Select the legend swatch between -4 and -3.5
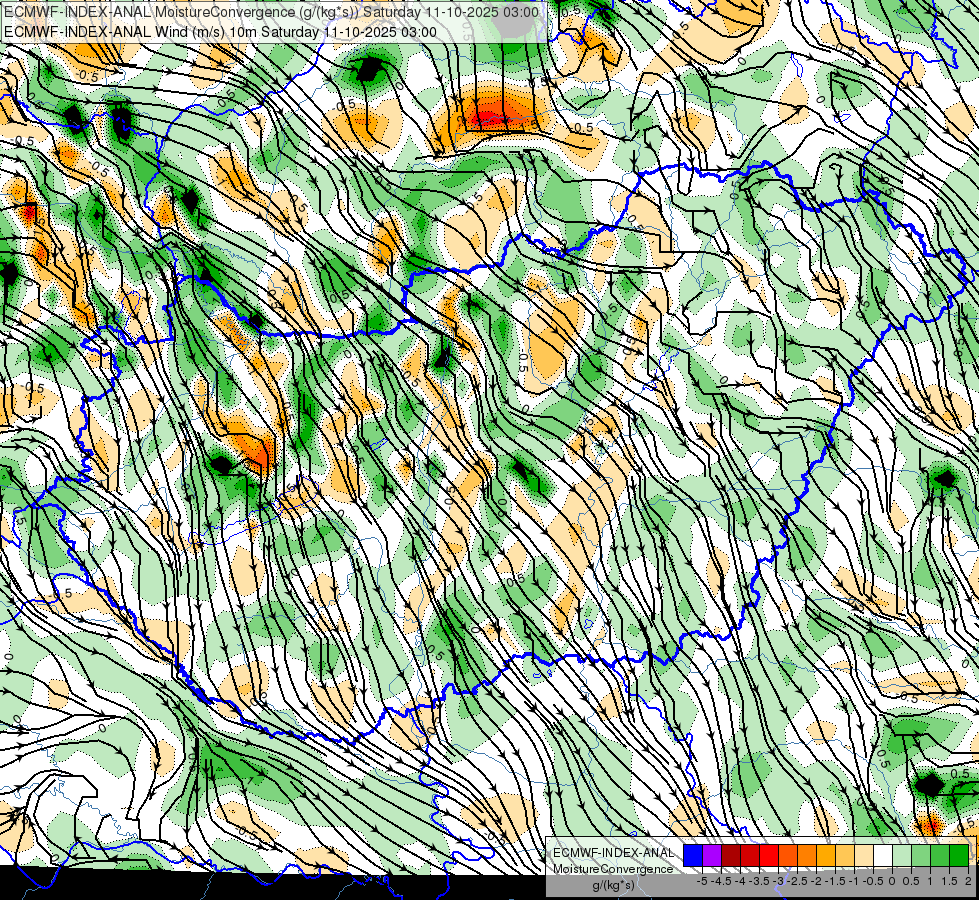 click(x=750, y=855)
